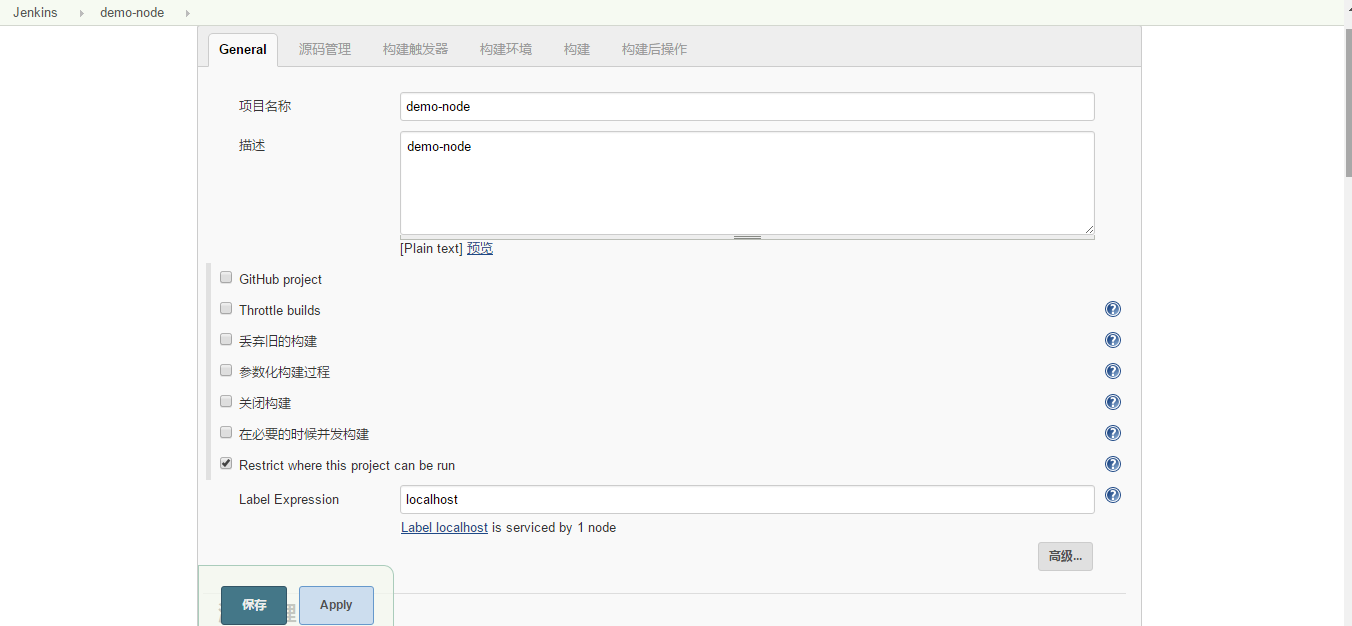Uncheck Restrict where this project can be run
Image resolution: width=1352 pixels, height=626 pixels.
(226, 464)
